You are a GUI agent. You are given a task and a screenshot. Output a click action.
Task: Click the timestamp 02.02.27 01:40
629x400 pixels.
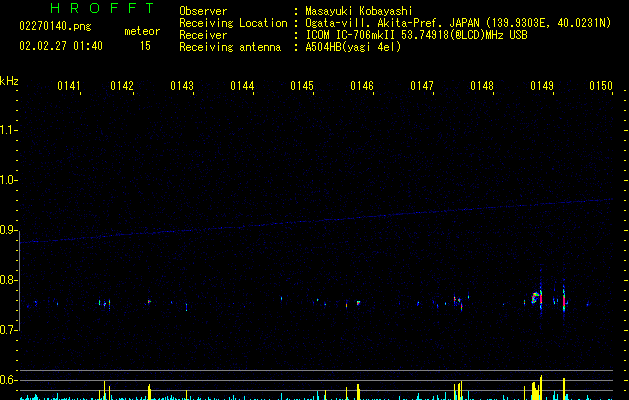(61, 46)
